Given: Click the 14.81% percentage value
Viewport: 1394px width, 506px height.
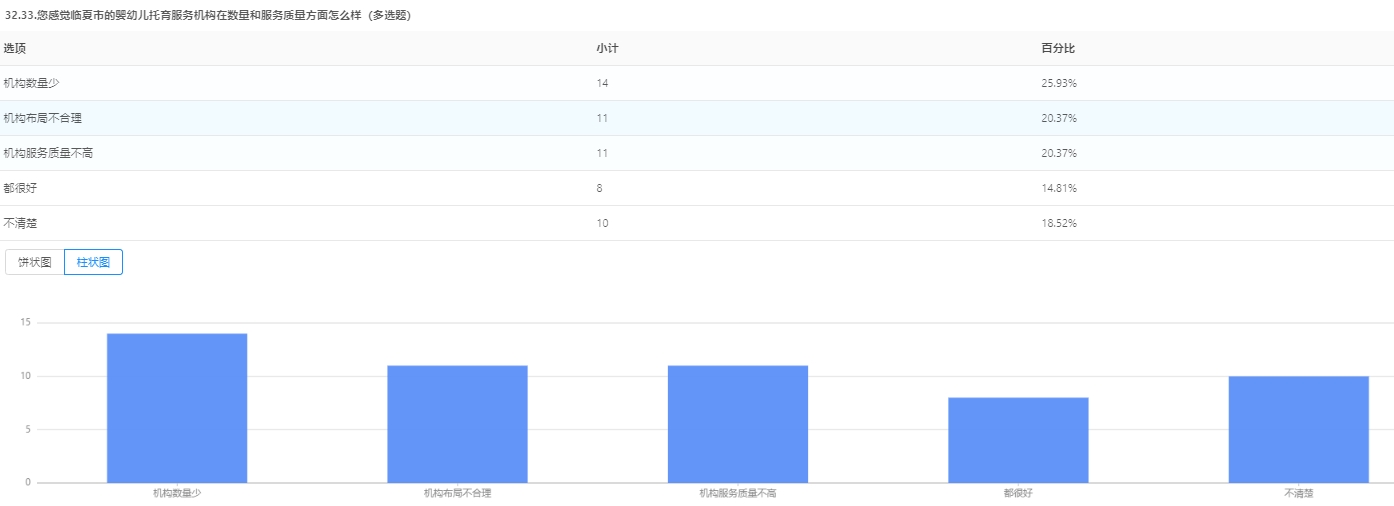Looking at the screenshot, I should (1058, 188).
